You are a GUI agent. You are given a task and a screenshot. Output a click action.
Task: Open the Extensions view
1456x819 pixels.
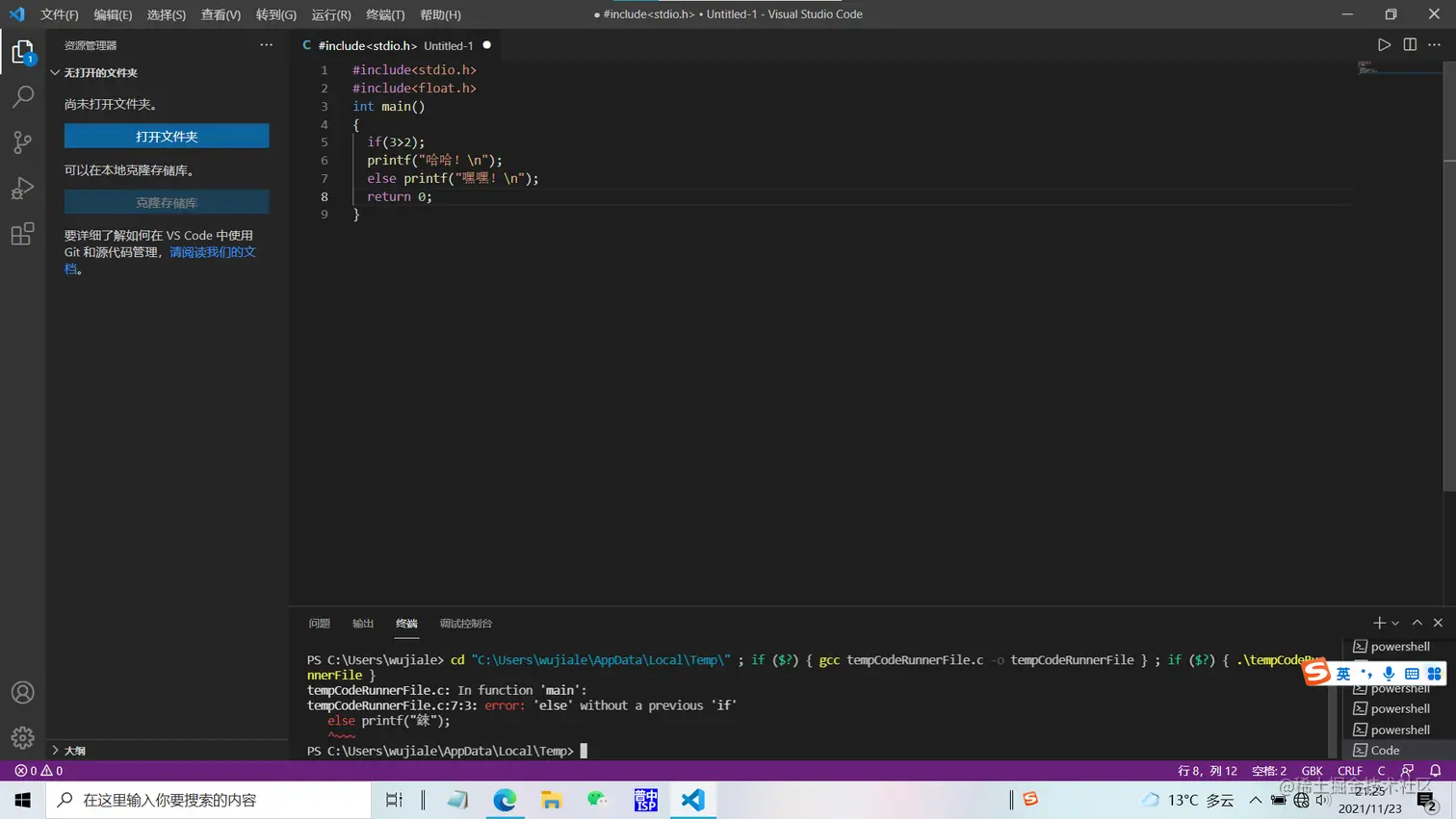coord(22,234)
